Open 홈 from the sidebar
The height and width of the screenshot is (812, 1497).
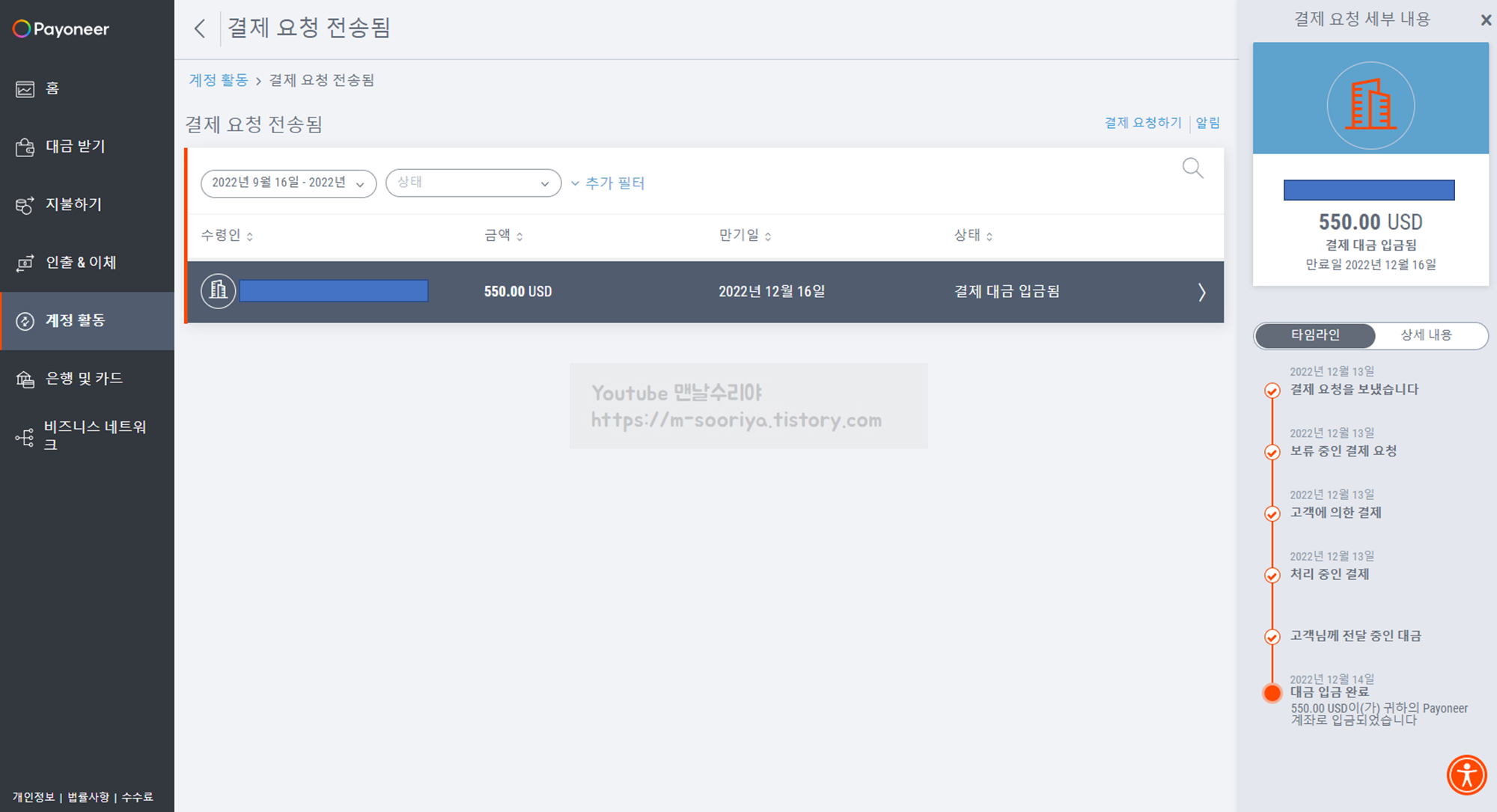coord(51,88)
